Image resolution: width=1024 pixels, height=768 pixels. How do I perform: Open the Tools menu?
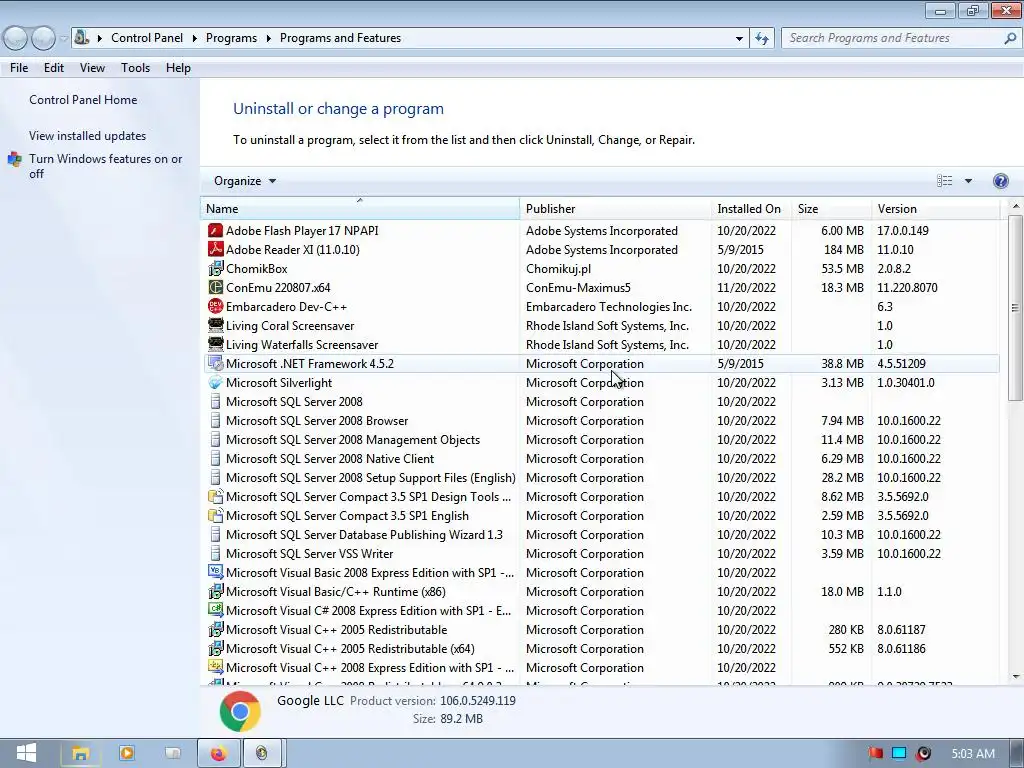[135, 68]
